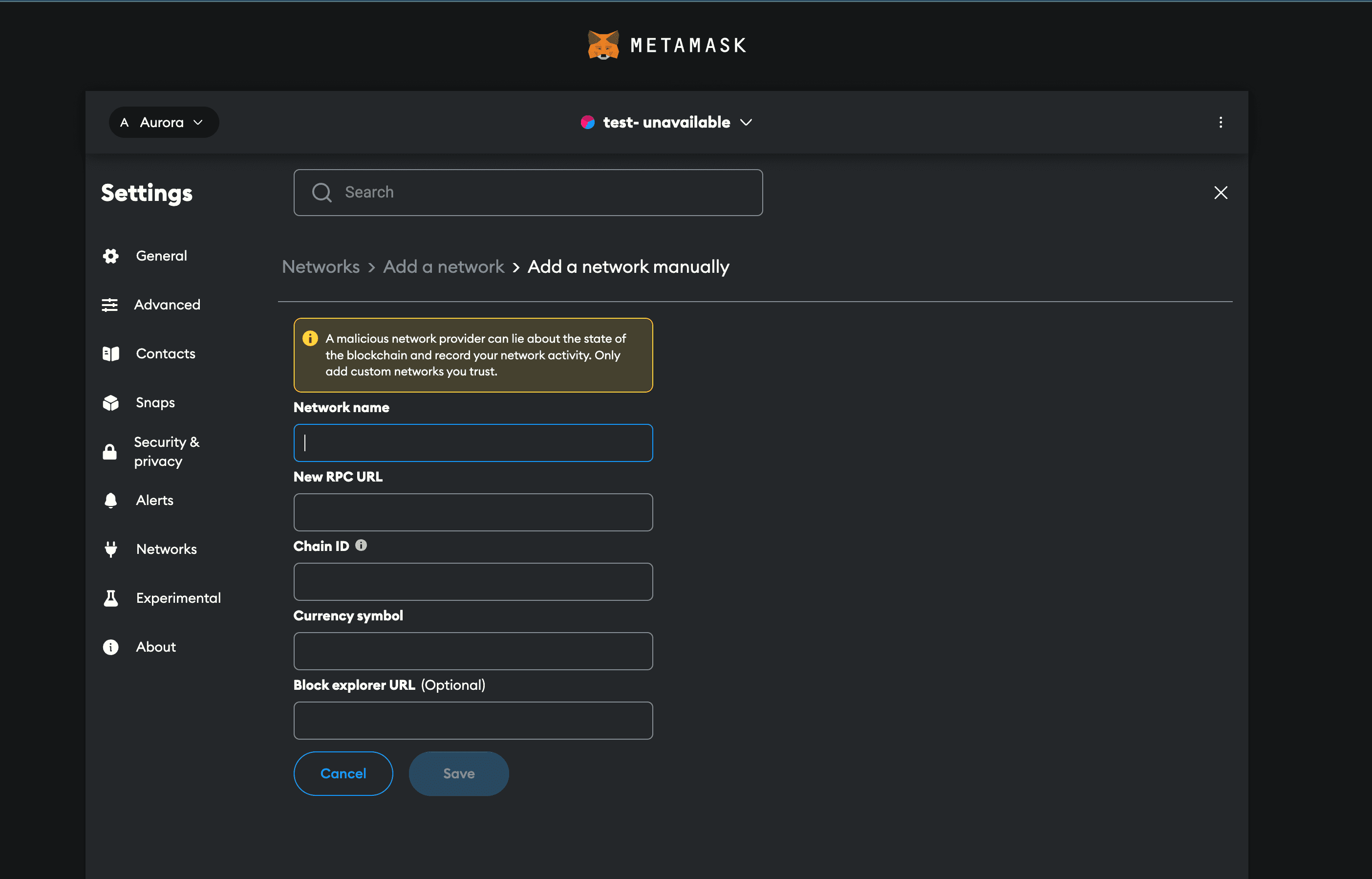Focus the Network name input field

(473, 443)
